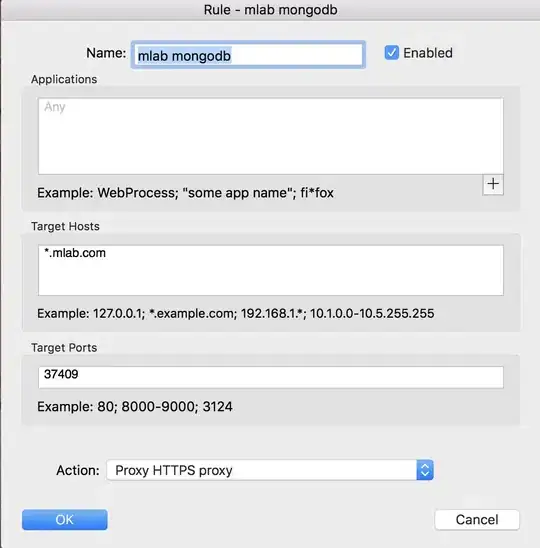540x548 pixels.
Task: Click the Applications example text with WebProcess
Action: [185, 193]
